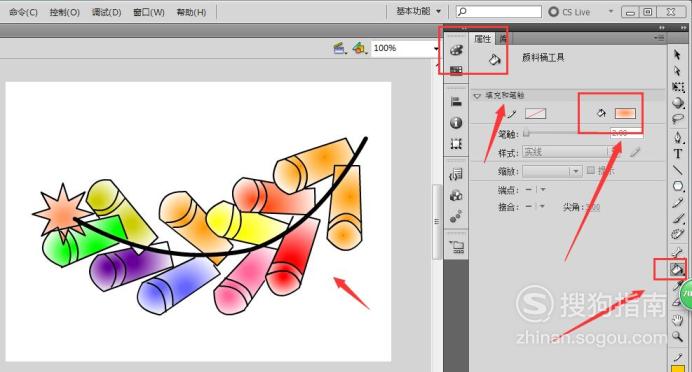Select the Pencil tool
The width and height of the screenshot is (692, 372).
pos(677,203)
